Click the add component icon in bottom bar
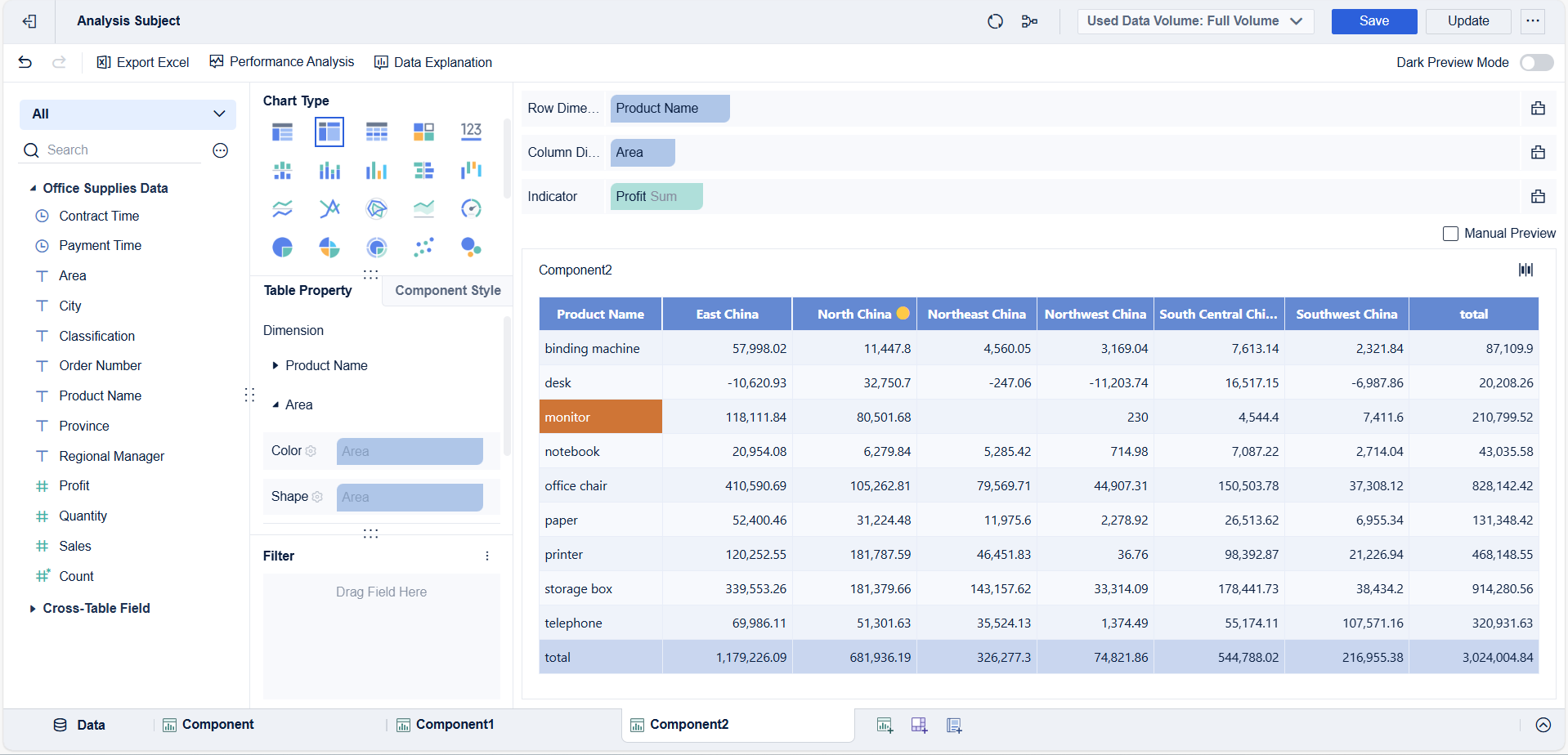The height and width of the screenshot is (755, 1568). click(x=885, y=726)
